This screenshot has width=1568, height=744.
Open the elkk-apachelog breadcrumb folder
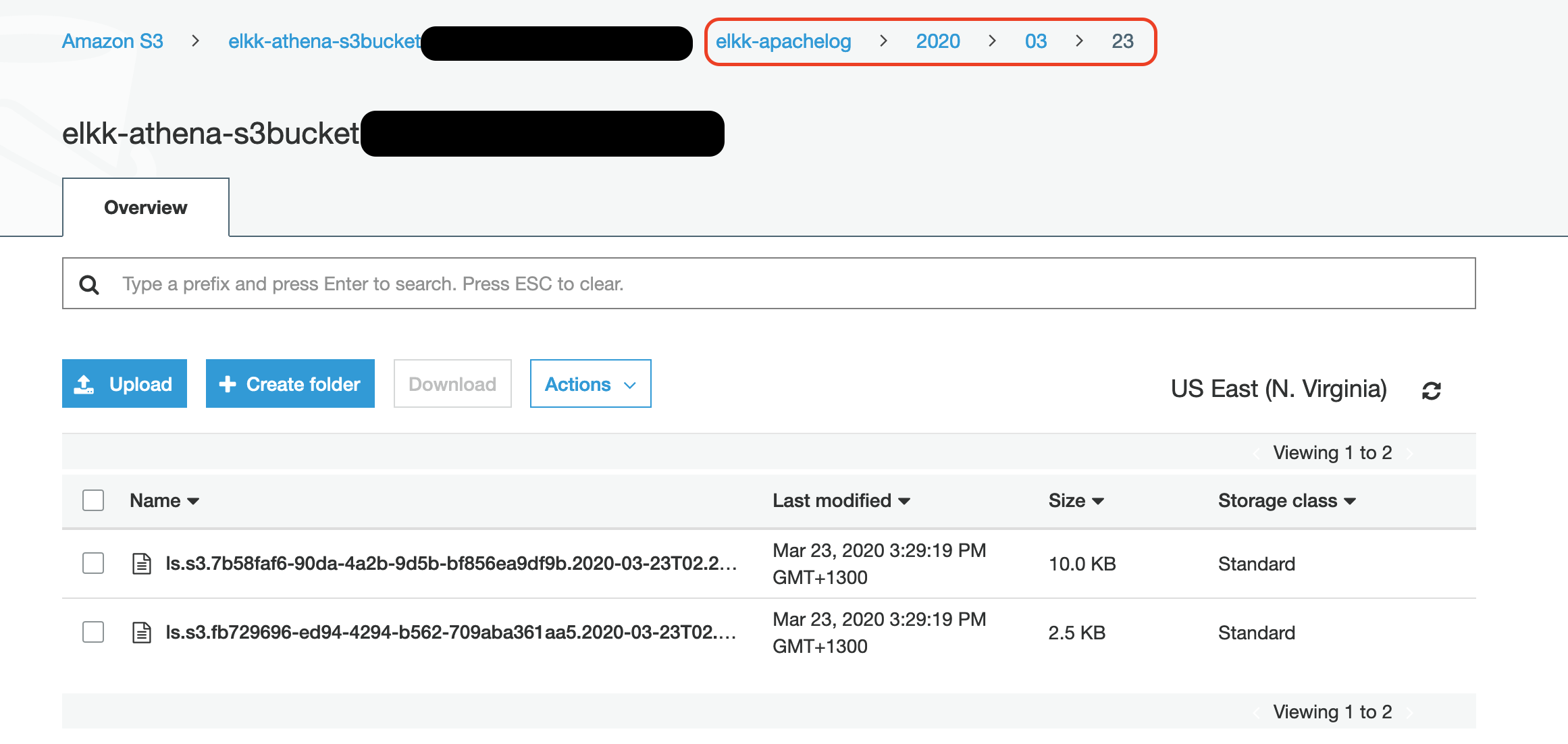(x=783, y=41)
